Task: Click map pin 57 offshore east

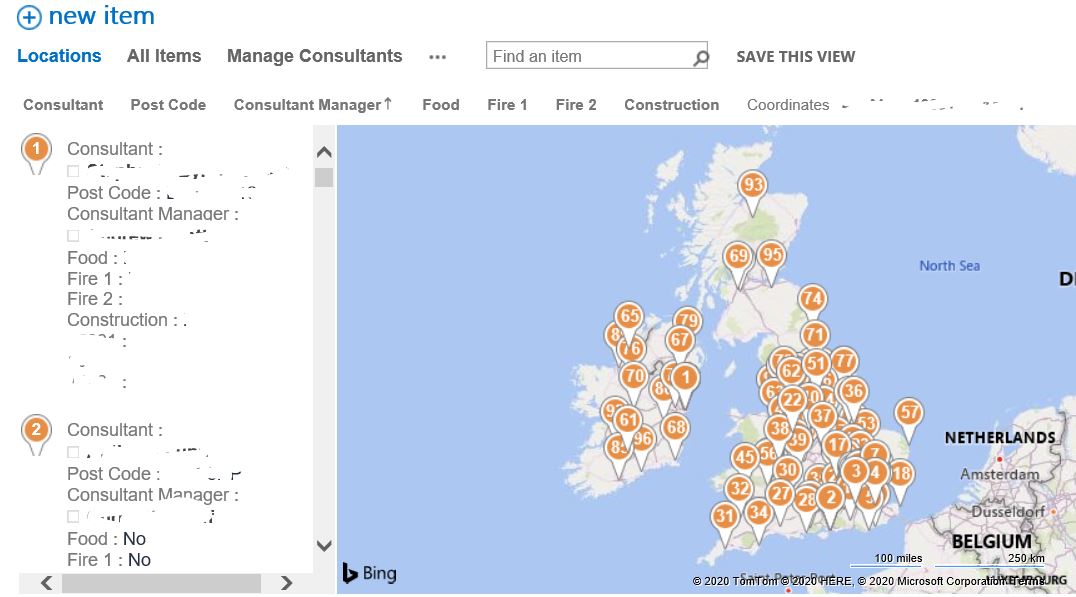Action: (x=909, y=412)
